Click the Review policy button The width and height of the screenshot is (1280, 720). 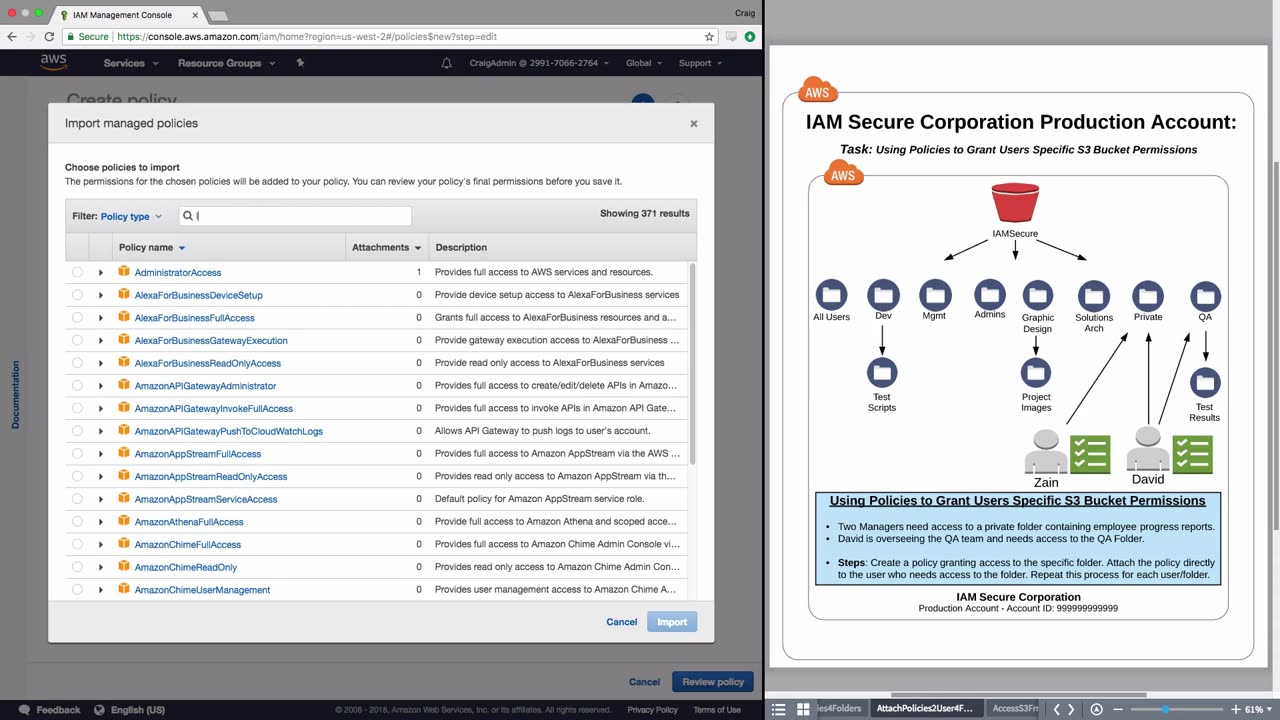coord(713,682)
